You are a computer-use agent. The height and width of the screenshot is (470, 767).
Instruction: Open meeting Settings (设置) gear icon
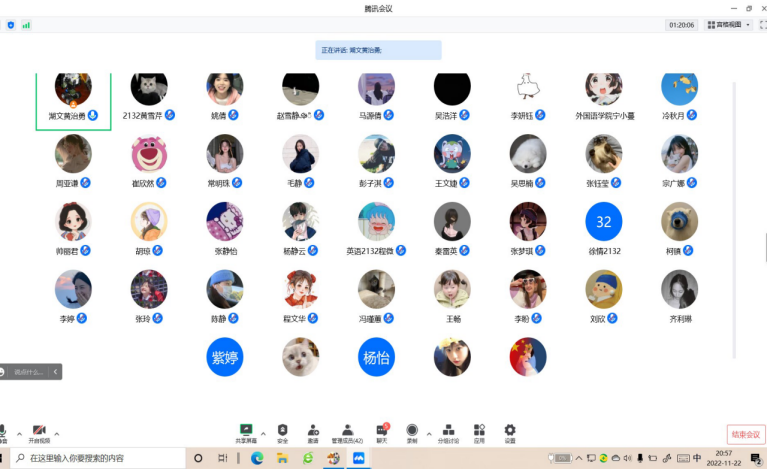510,430
